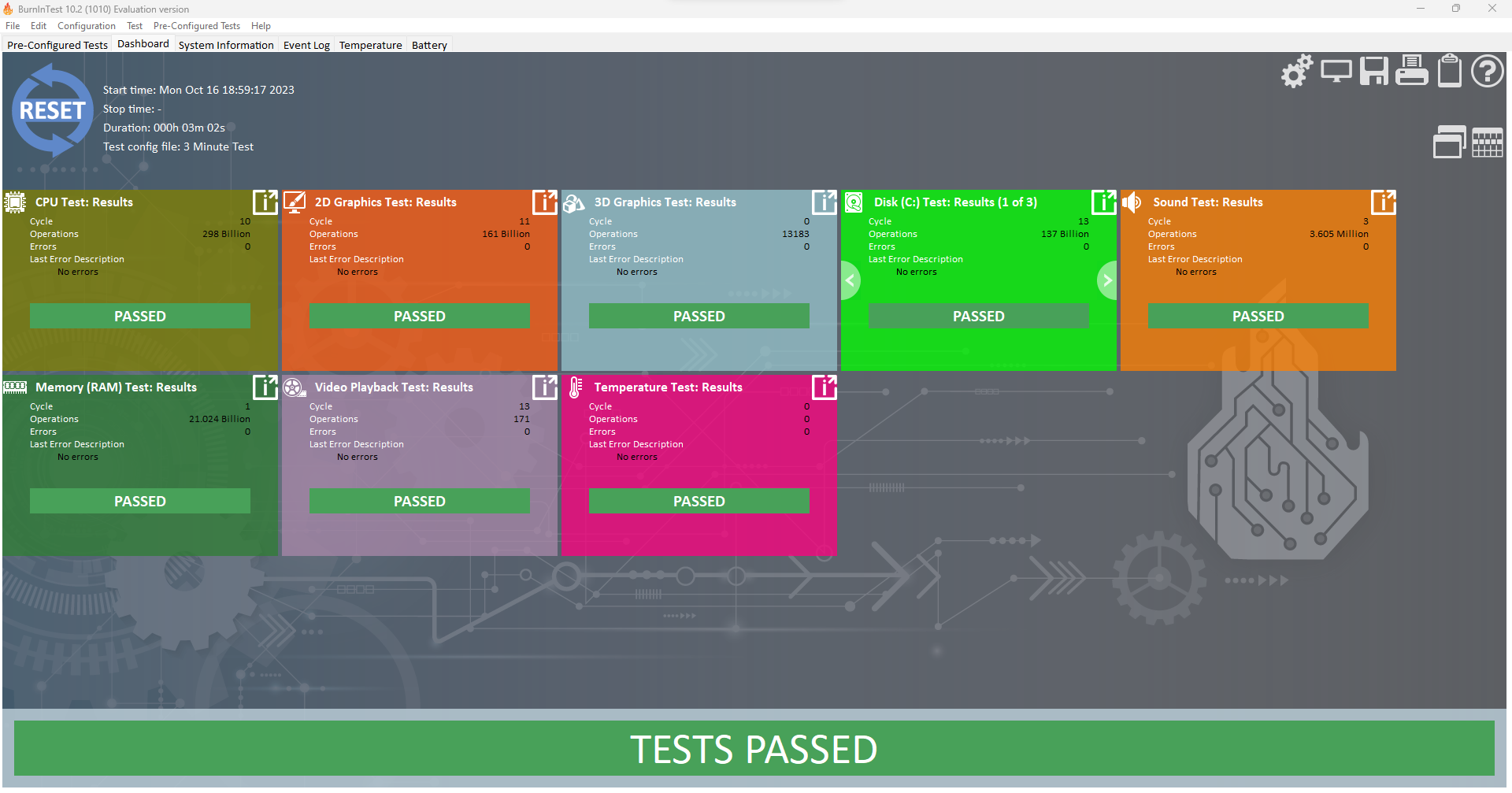
Task: Click the film reel icon on Video Playback card
Action: 295,387
